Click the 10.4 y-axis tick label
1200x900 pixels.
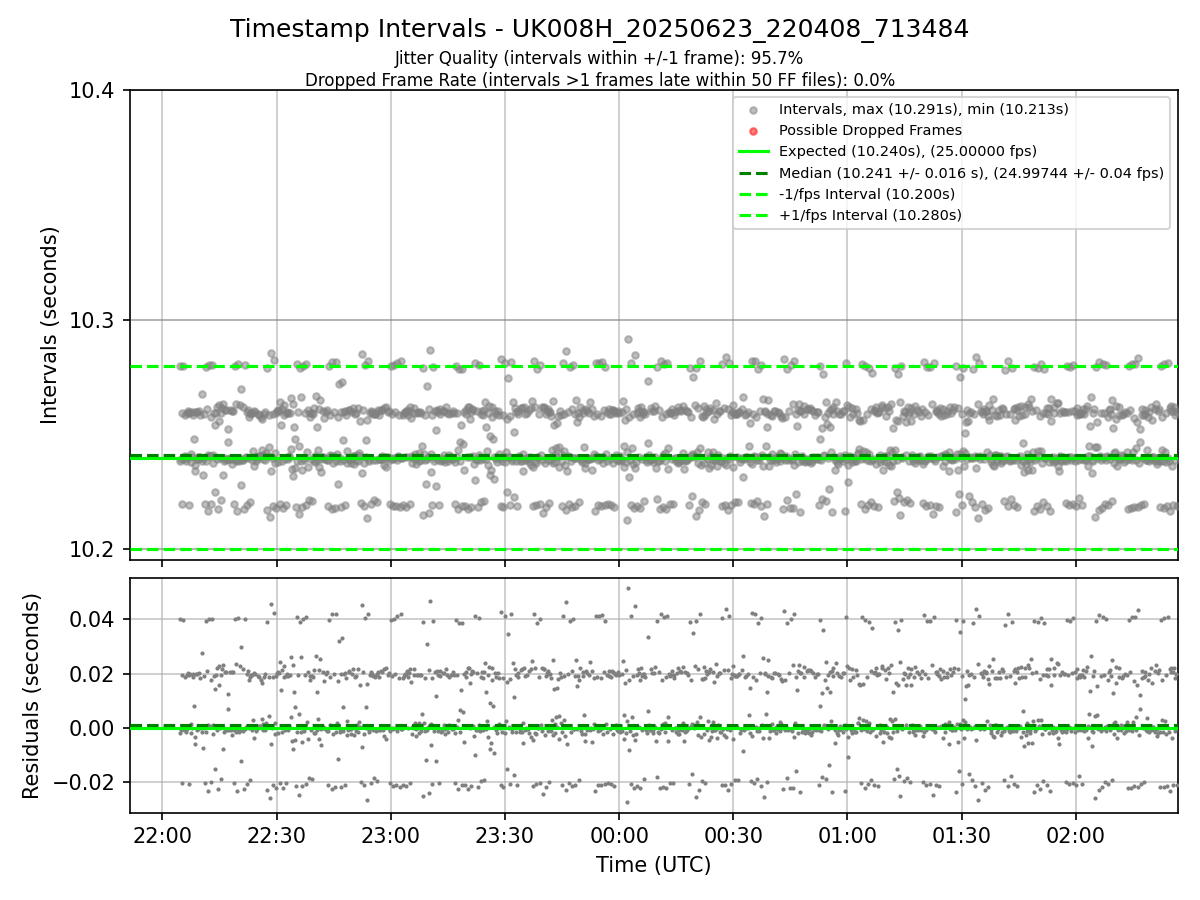(94, 91)
